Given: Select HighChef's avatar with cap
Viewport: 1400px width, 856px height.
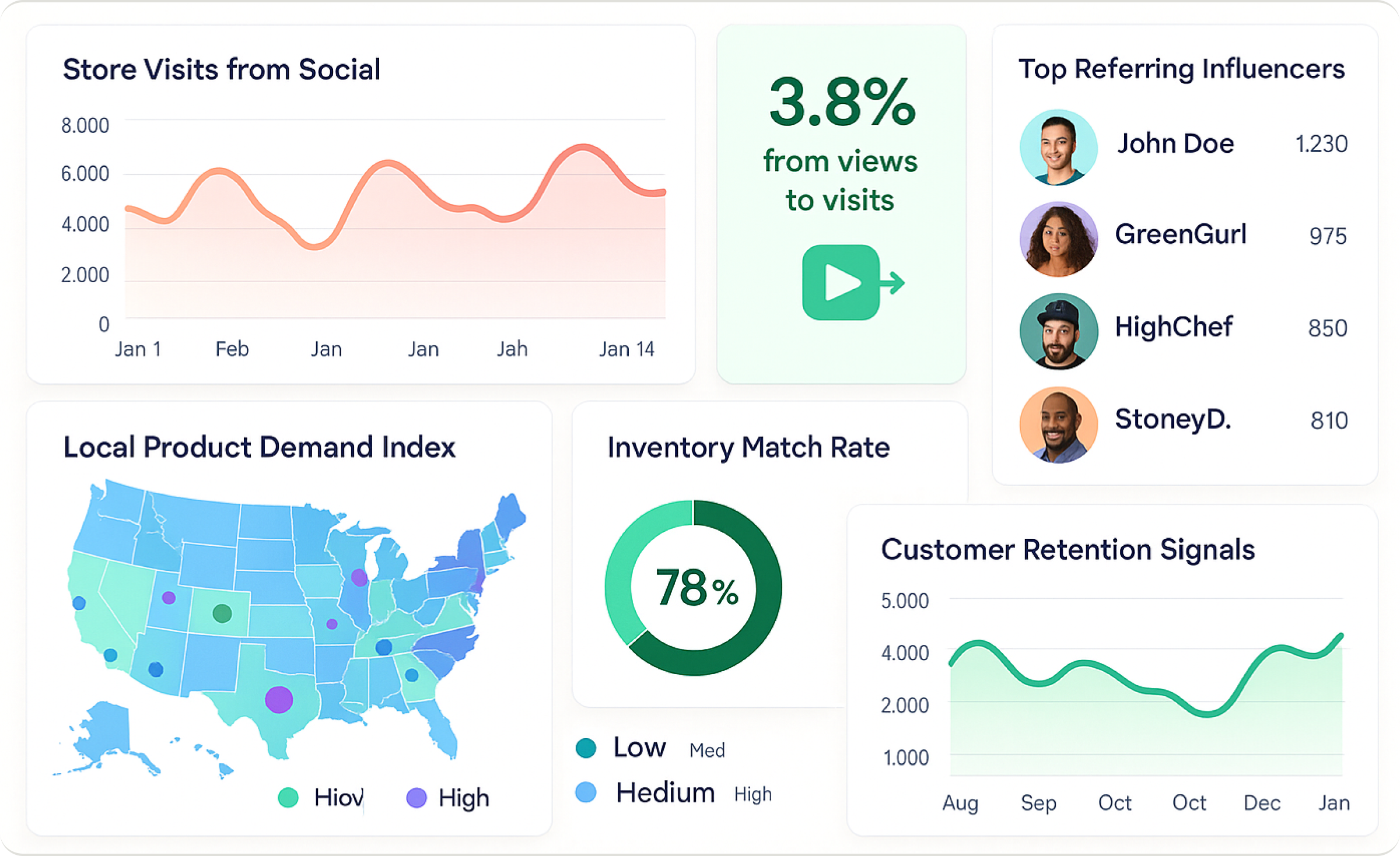Looking at the screenshot, I should [1058, 331].
